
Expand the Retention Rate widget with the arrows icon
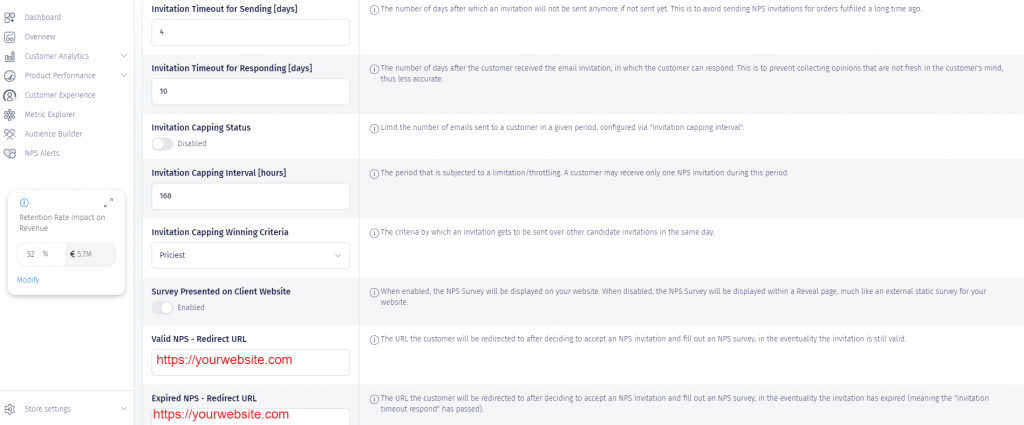click(109, 202)
